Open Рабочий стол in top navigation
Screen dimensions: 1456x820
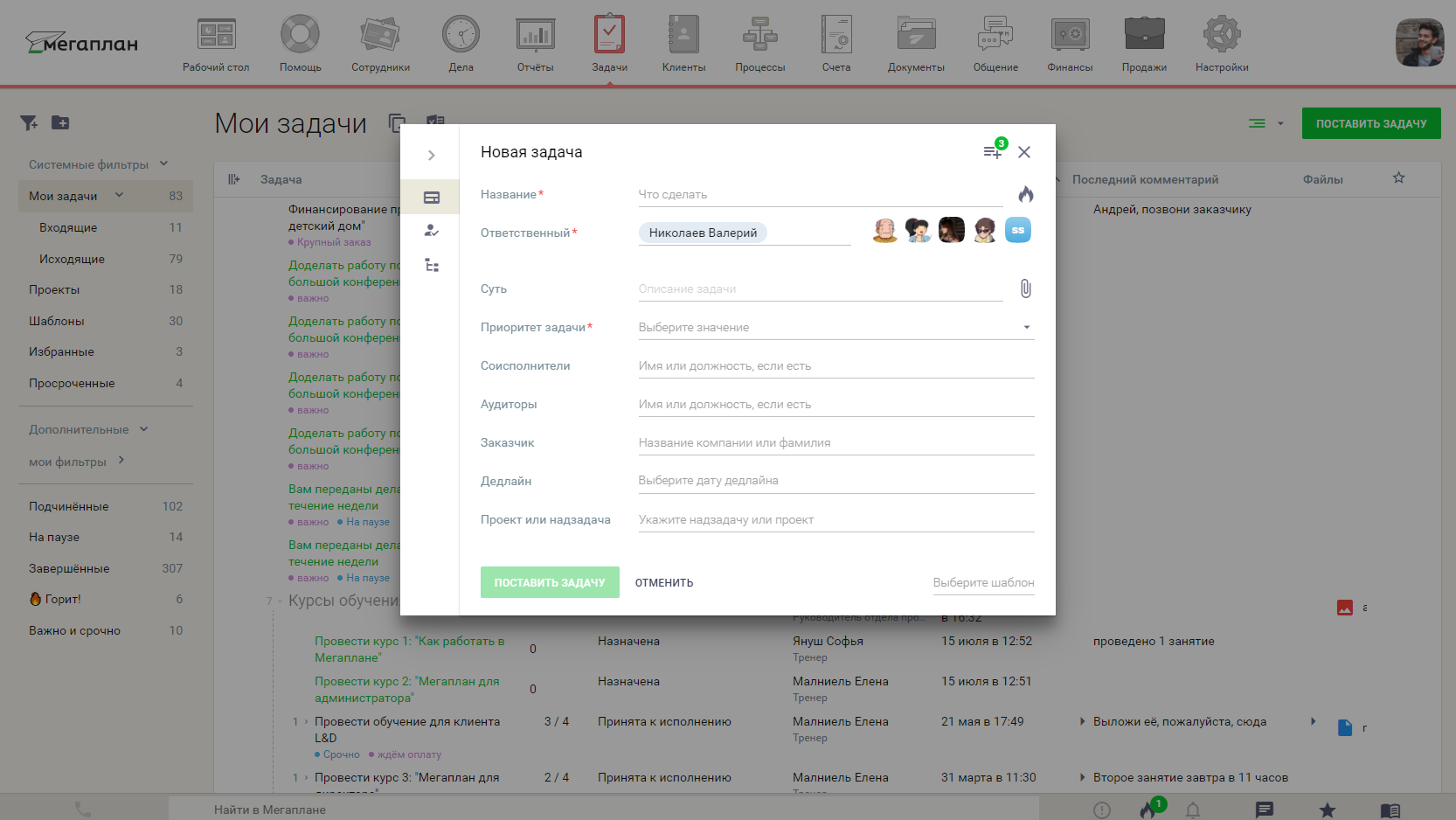click(216, 44)
